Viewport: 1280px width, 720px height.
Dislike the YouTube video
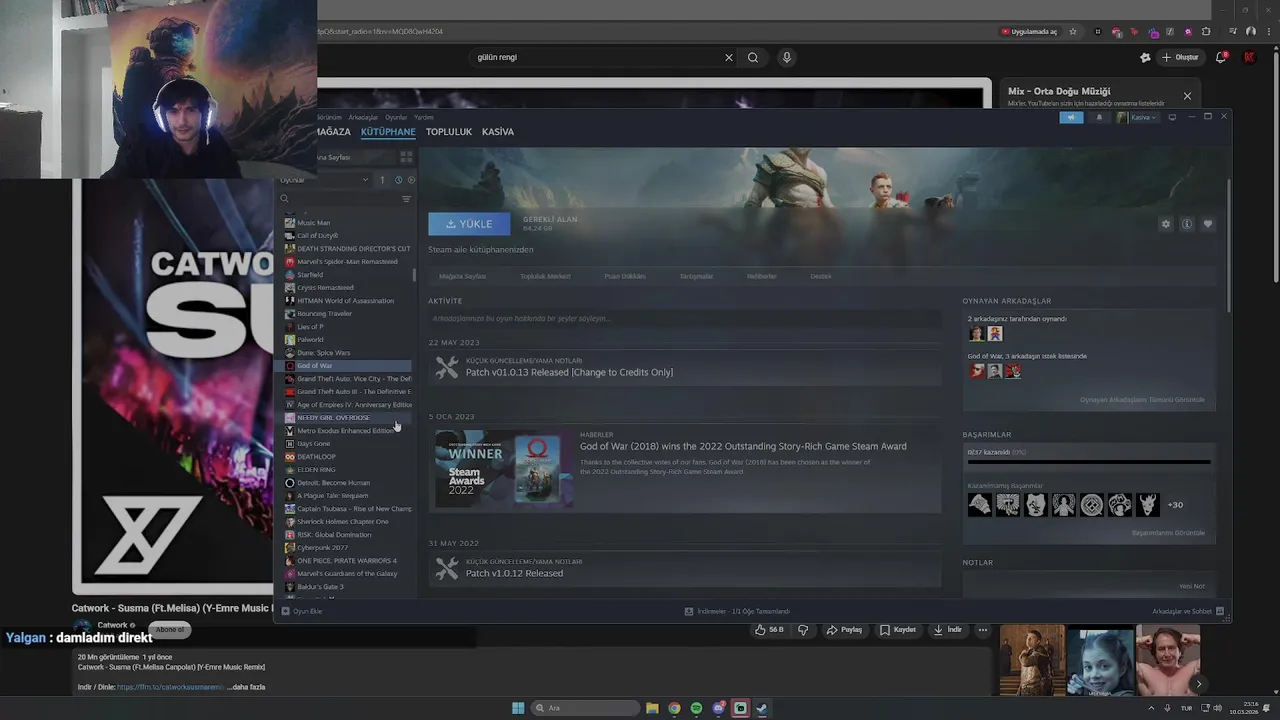803,630
